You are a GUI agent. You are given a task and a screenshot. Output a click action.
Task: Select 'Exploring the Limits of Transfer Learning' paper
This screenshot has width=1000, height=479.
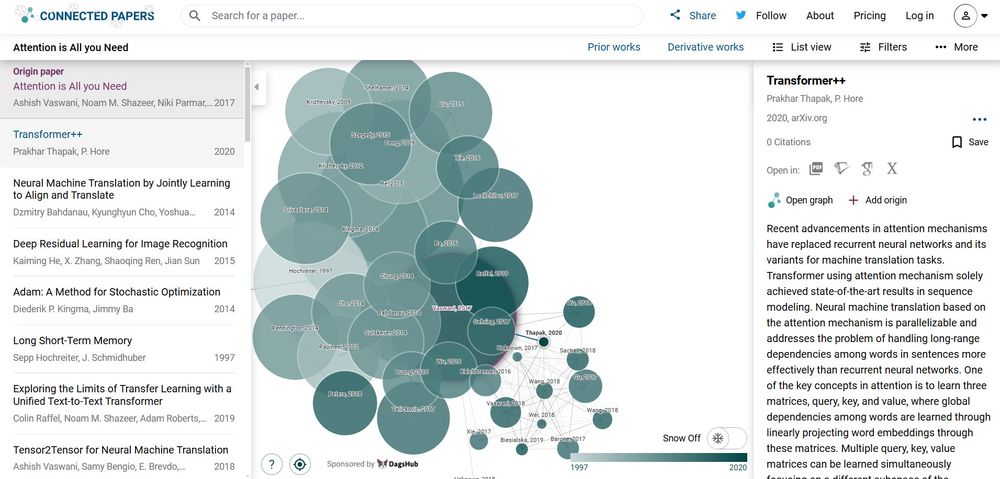[x=122, y=403]
